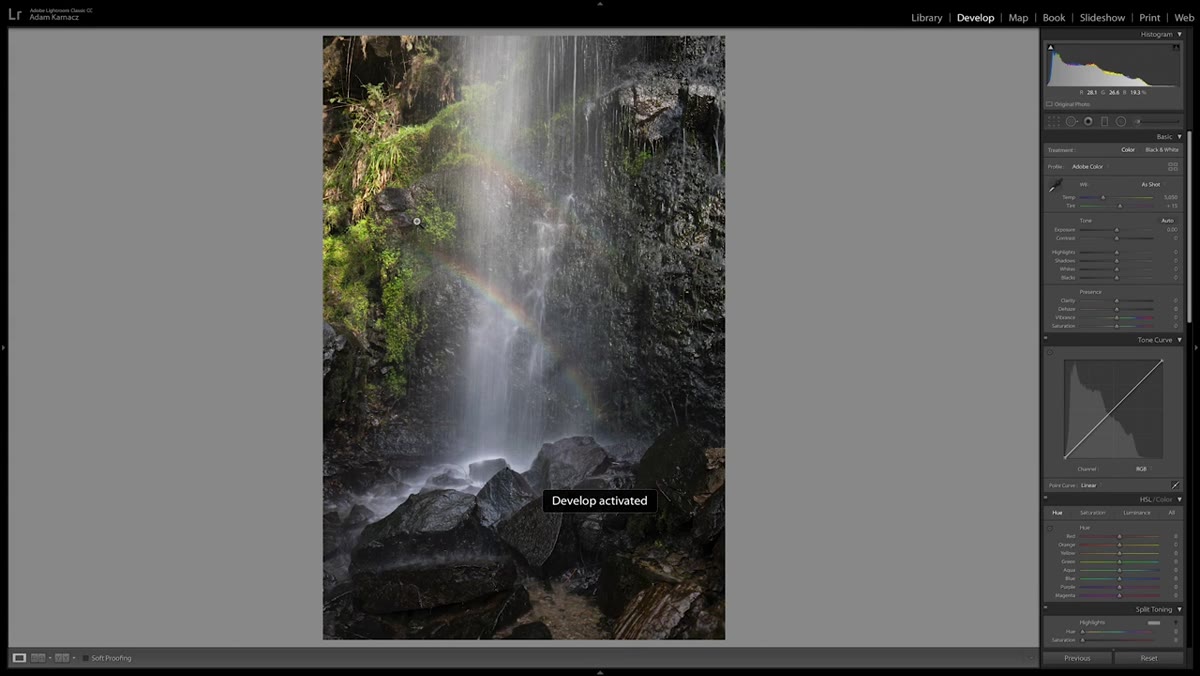Select the Red Eye Correction tool
The width and height of the screenshot is (1200, 676).
(1088, 121)
